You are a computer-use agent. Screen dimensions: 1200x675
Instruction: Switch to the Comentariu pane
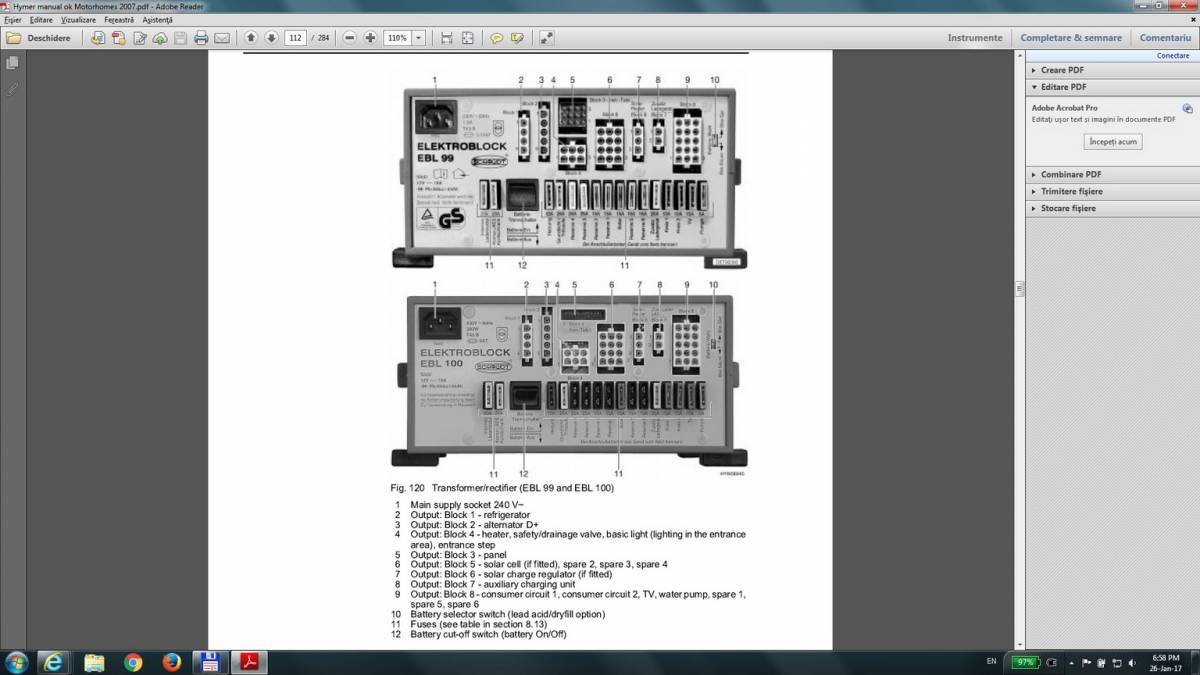1165,38
